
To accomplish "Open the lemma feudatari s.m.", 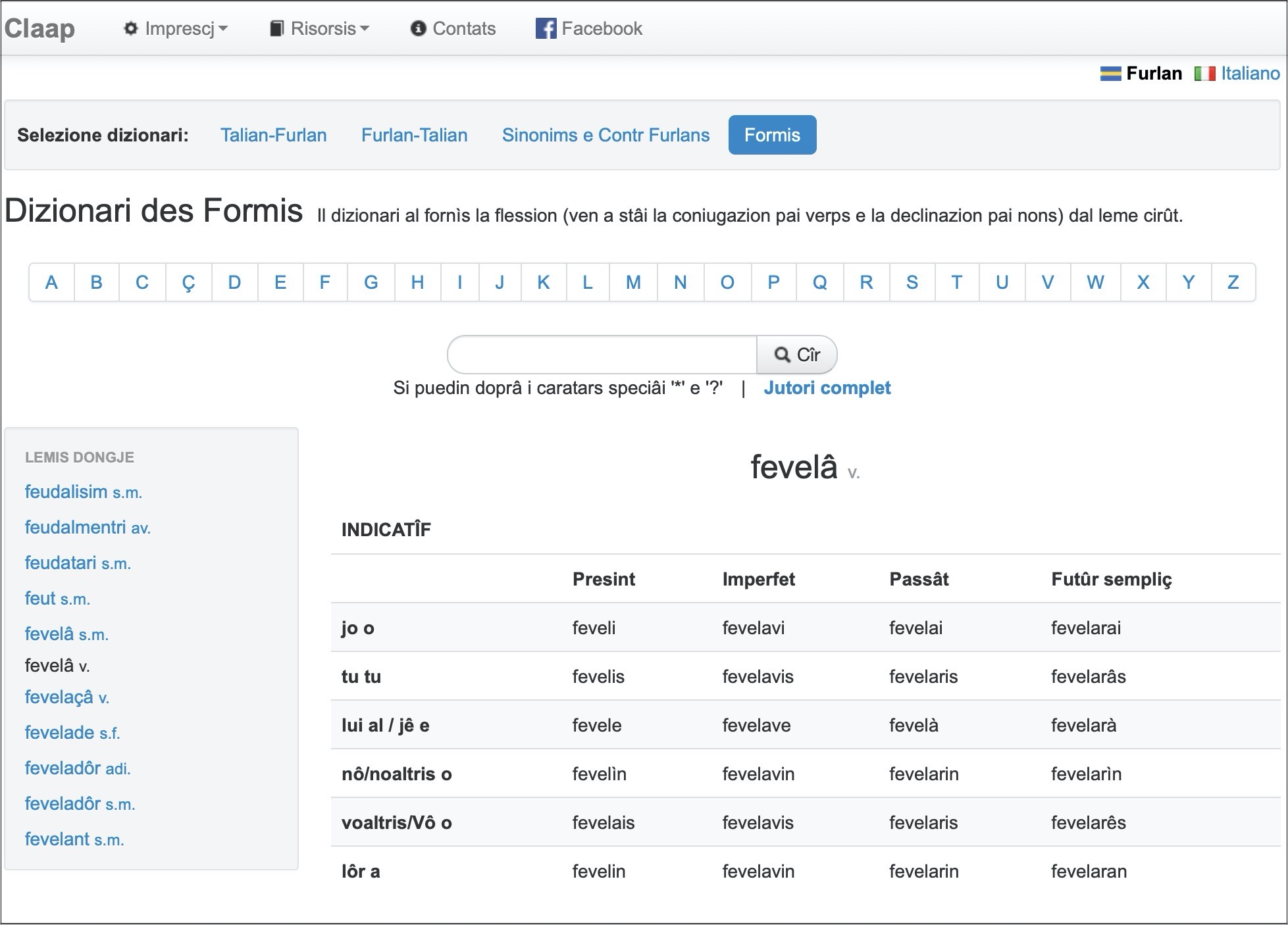I will pos(78,562).
